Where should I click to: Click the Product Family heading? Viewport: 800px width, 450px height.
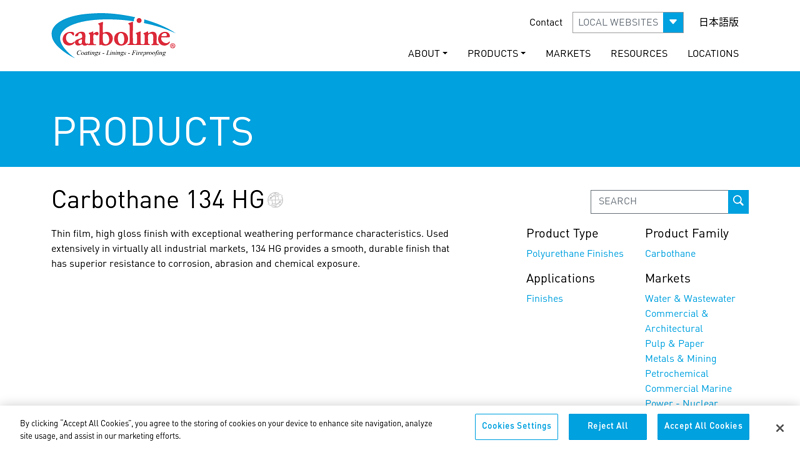pyautogui.click(x=687, y=233)
